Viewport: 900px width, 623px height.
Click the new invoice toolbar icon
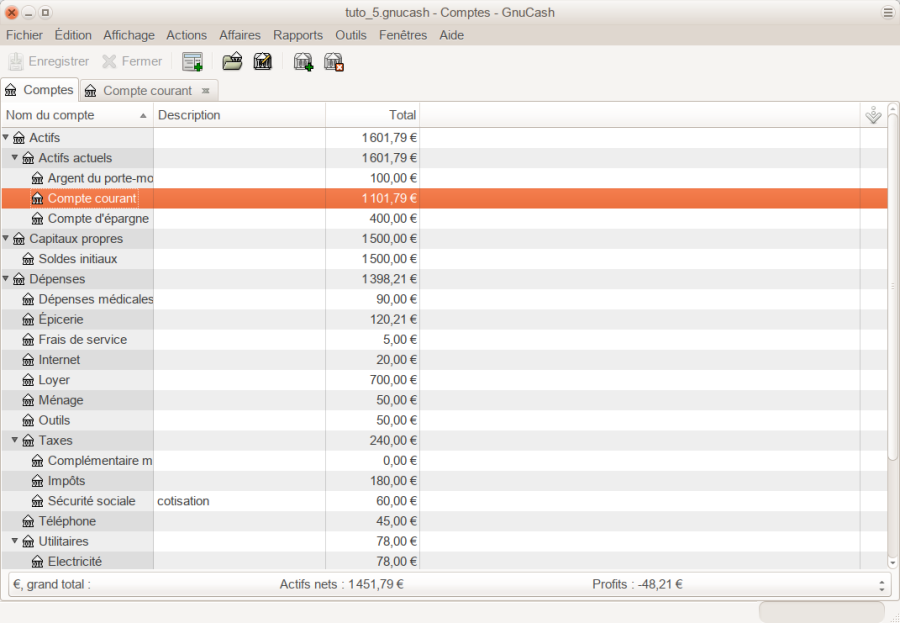coord(192,62)
